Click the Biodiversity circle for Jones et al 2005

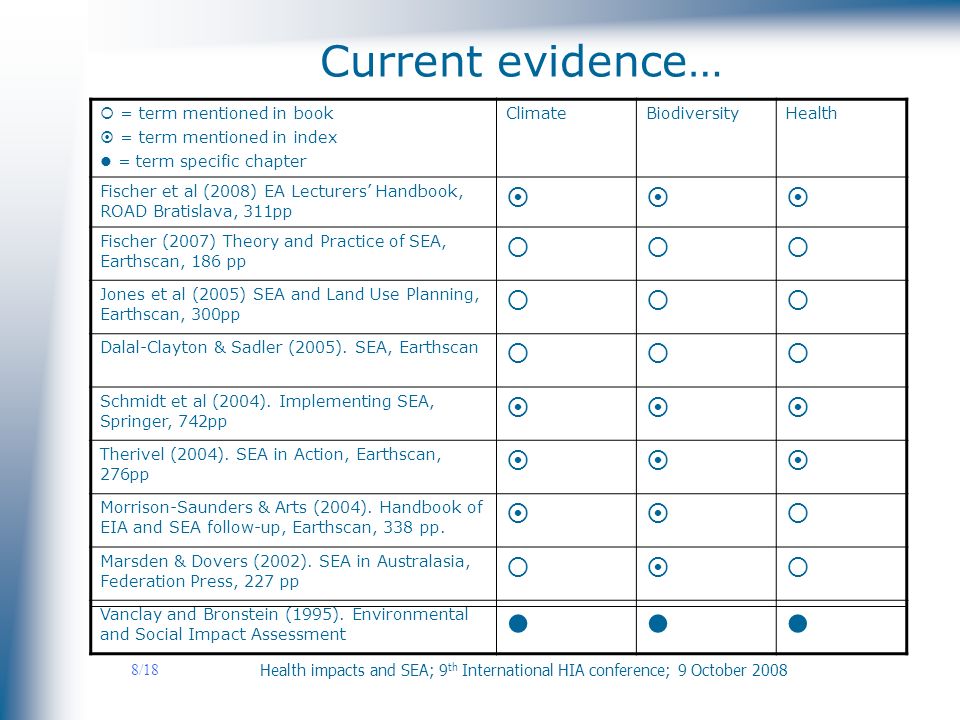pos(658,300)
